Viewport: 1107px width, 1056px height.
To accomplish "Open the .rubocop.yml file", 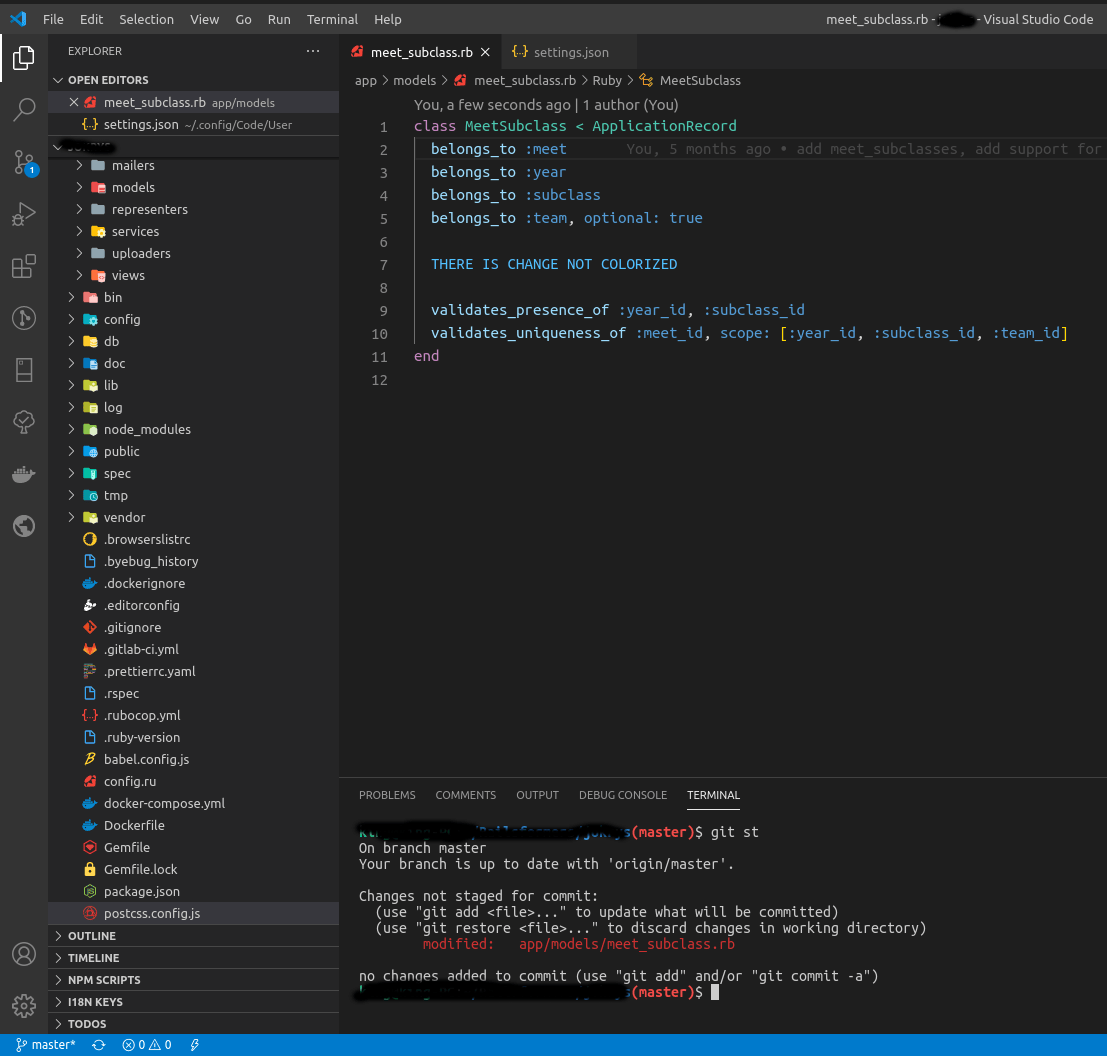I will pyautogui.click(x=193, y=715).
